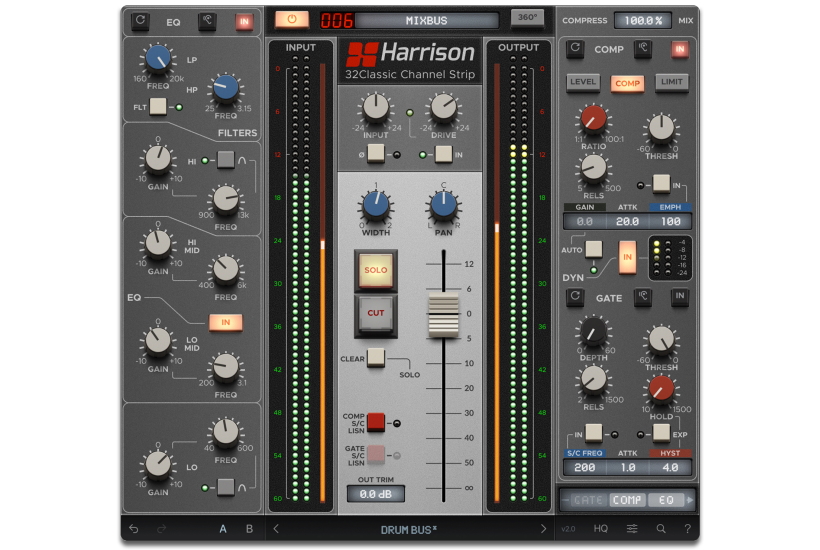The width and height of the screenshot is (820, 550).
Task: Toggle the gate sidechain filter IN button
Action: 594,432
